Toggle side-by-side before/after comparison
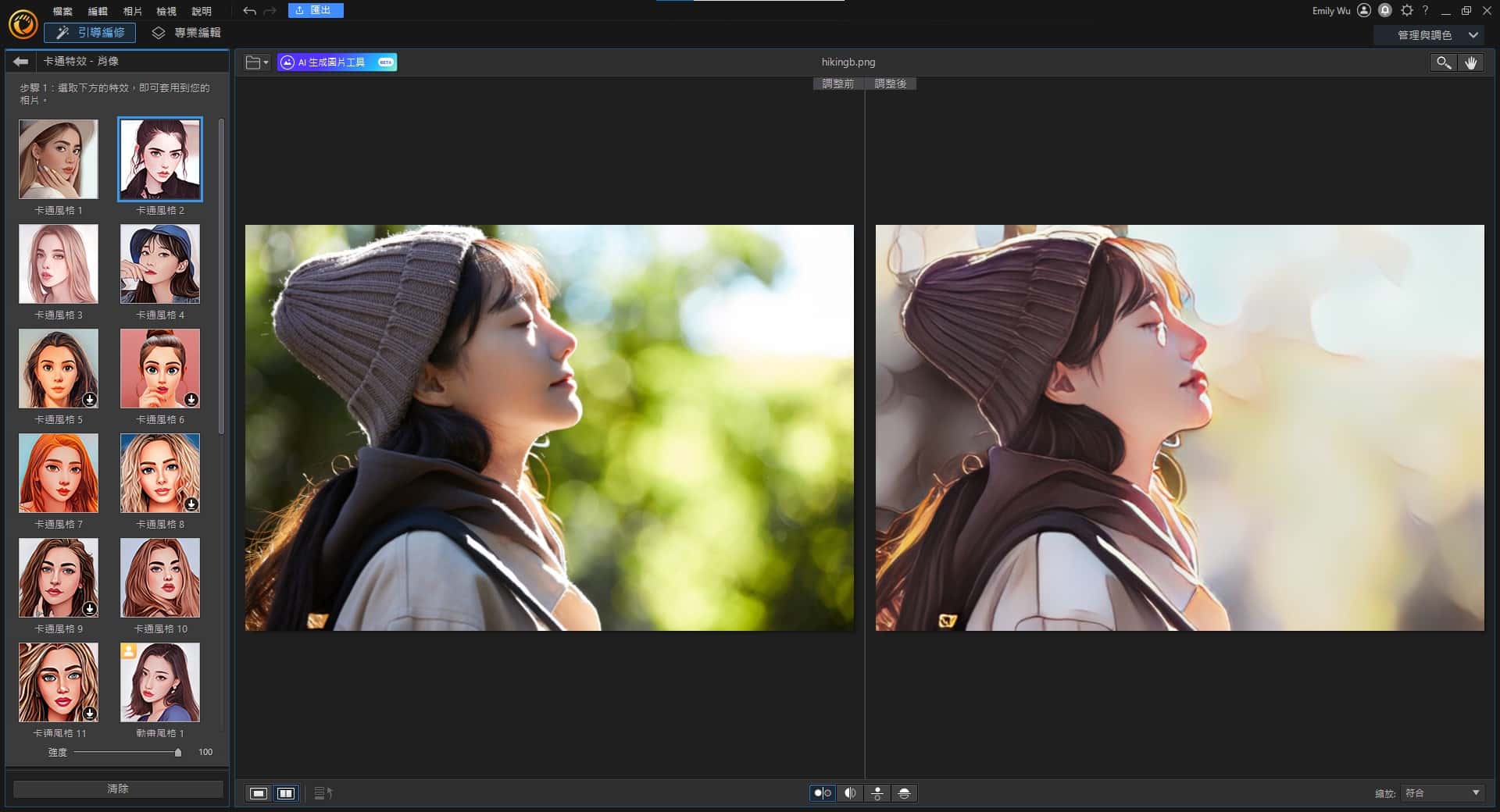 click(x=823, y=793)
